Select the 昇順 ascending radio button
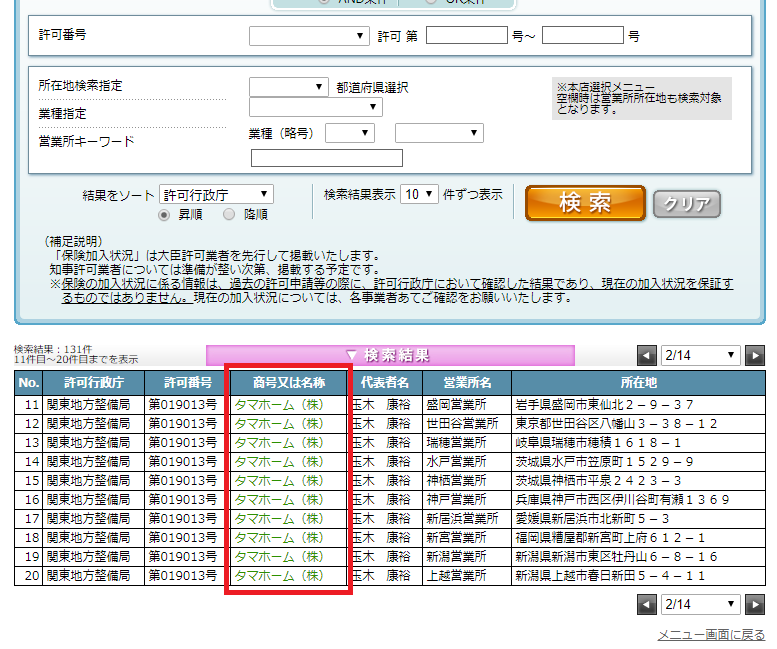Viewport: 777px width, 649px height. coord(164,215)
